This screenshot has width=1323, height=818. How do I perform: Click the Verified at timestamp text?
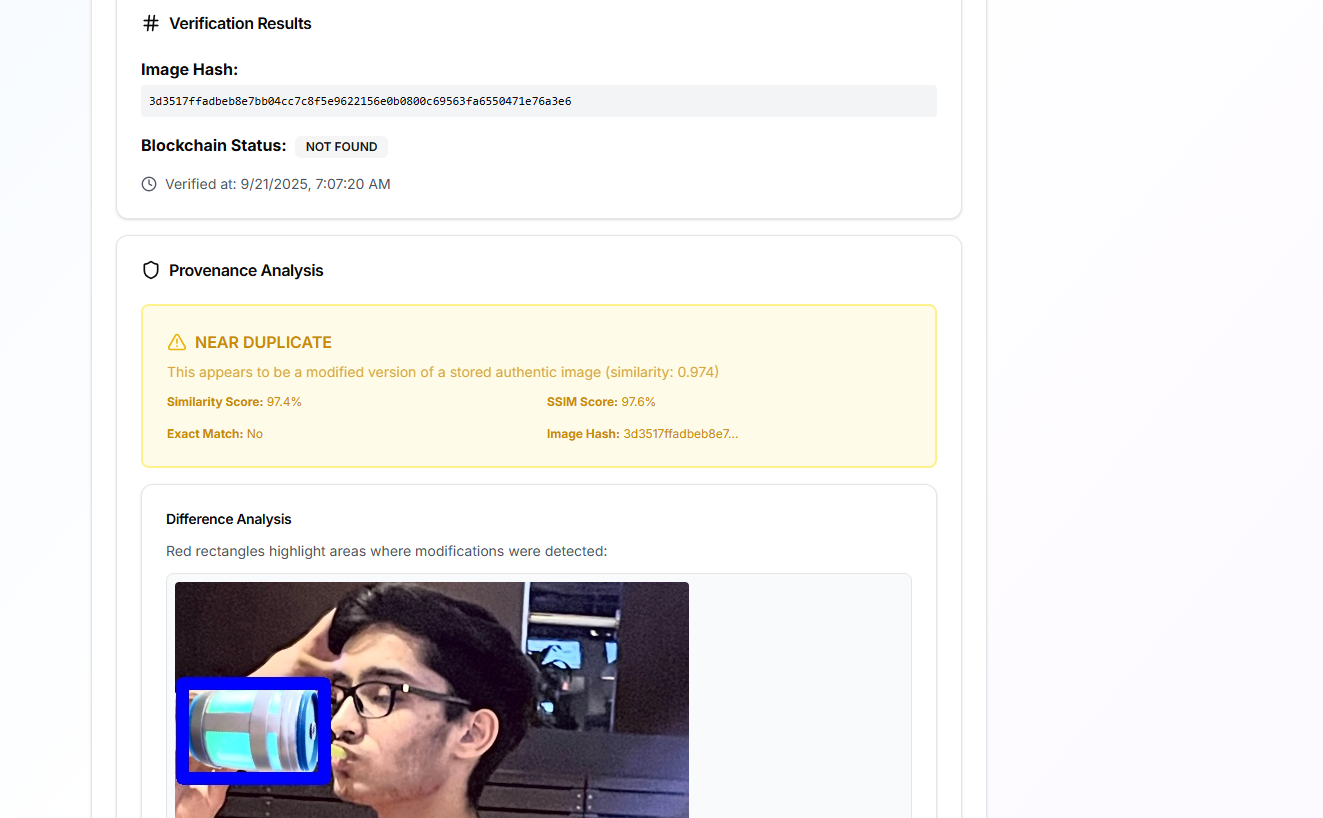(278, 184)
